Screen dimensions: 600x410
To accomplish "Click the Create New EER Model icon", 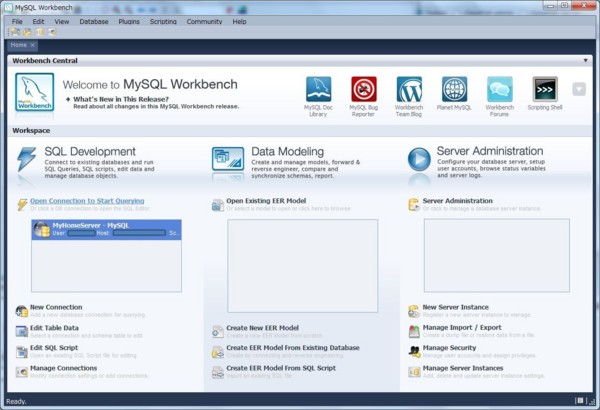I will (218, 332).
